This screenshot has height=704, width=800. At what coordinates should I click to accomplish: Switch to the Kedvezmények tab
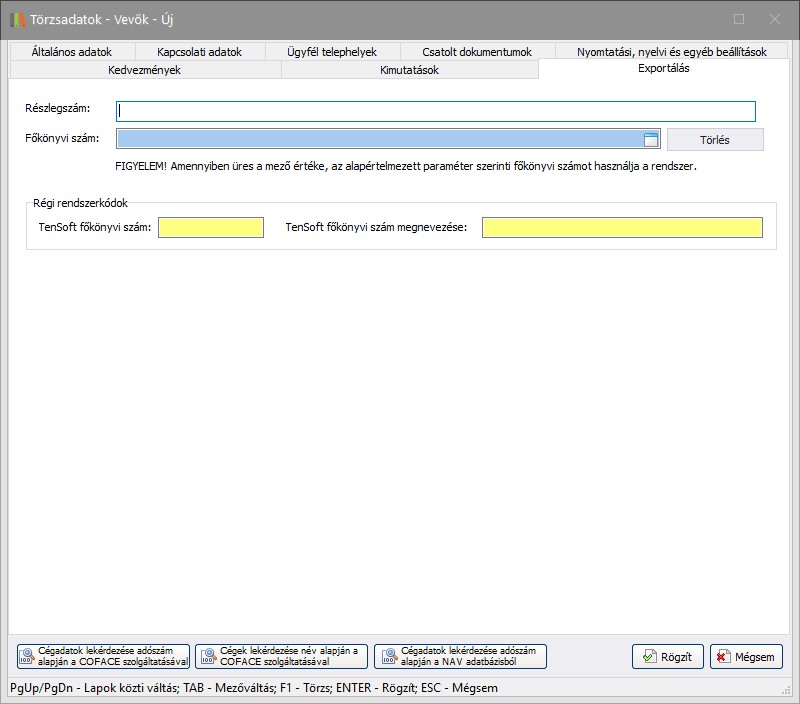pyautogui.click(x=144, y=70)
